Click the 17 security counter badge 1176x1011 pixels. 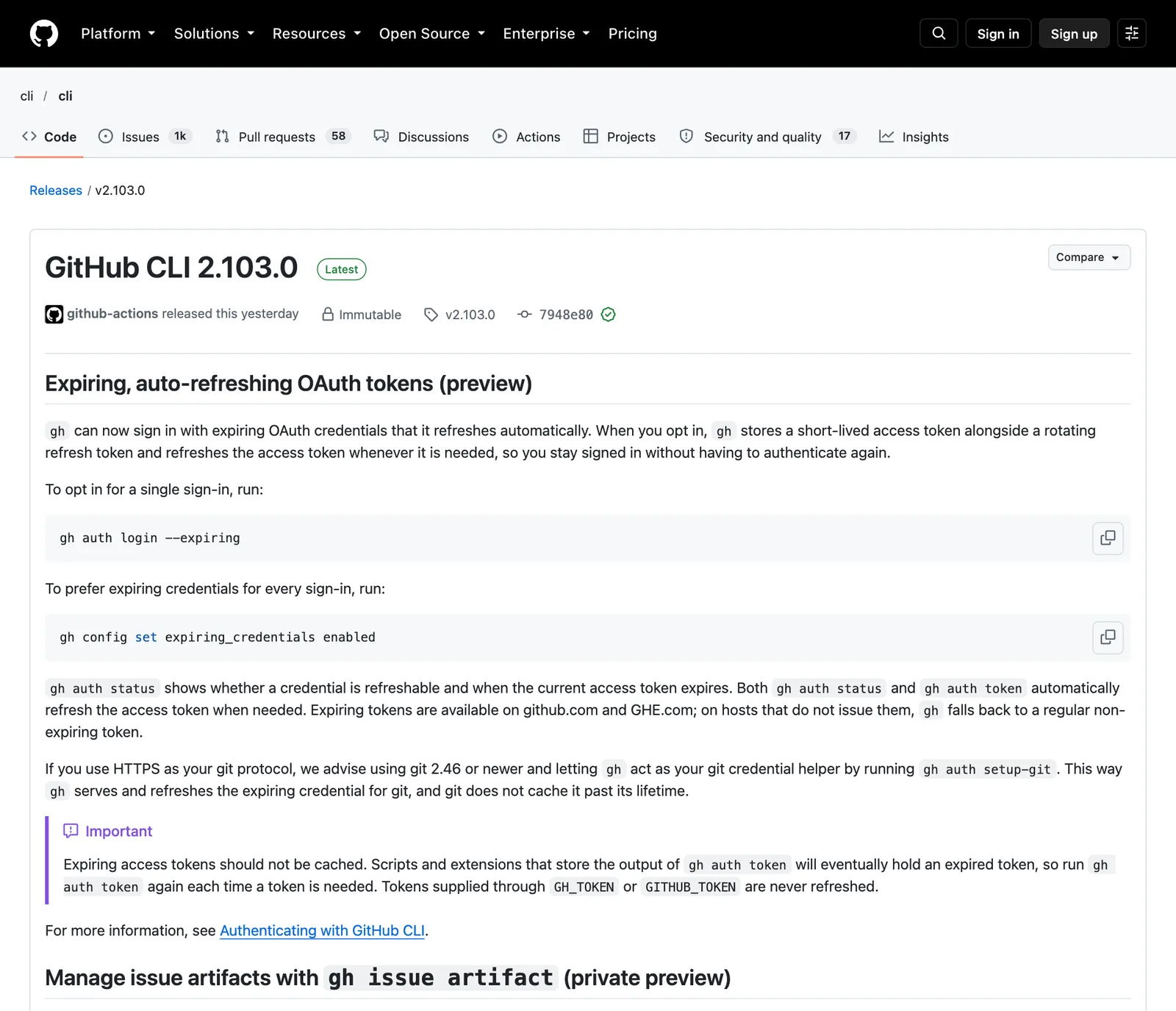(845, 137)
